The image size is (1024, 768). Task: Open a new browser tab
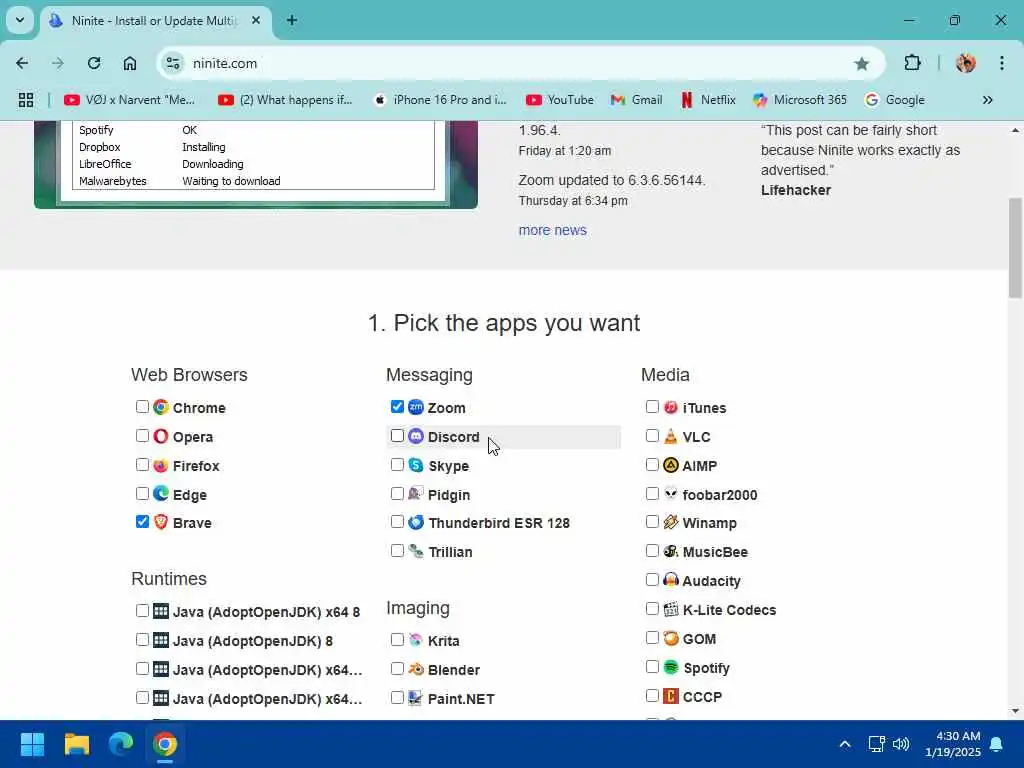click(292, 20)
